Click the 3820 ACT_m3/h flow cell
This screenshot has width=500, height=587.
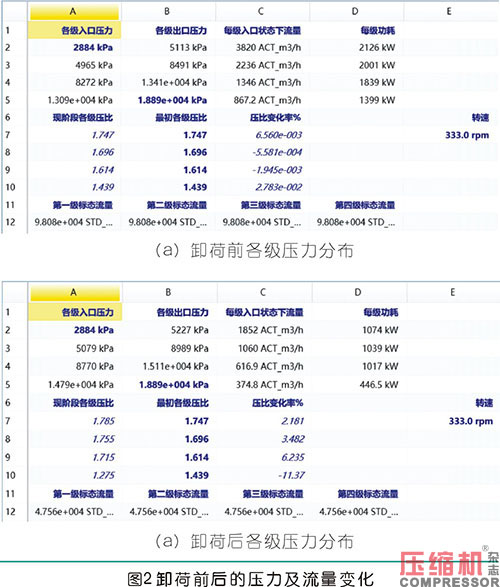point(262,48)
